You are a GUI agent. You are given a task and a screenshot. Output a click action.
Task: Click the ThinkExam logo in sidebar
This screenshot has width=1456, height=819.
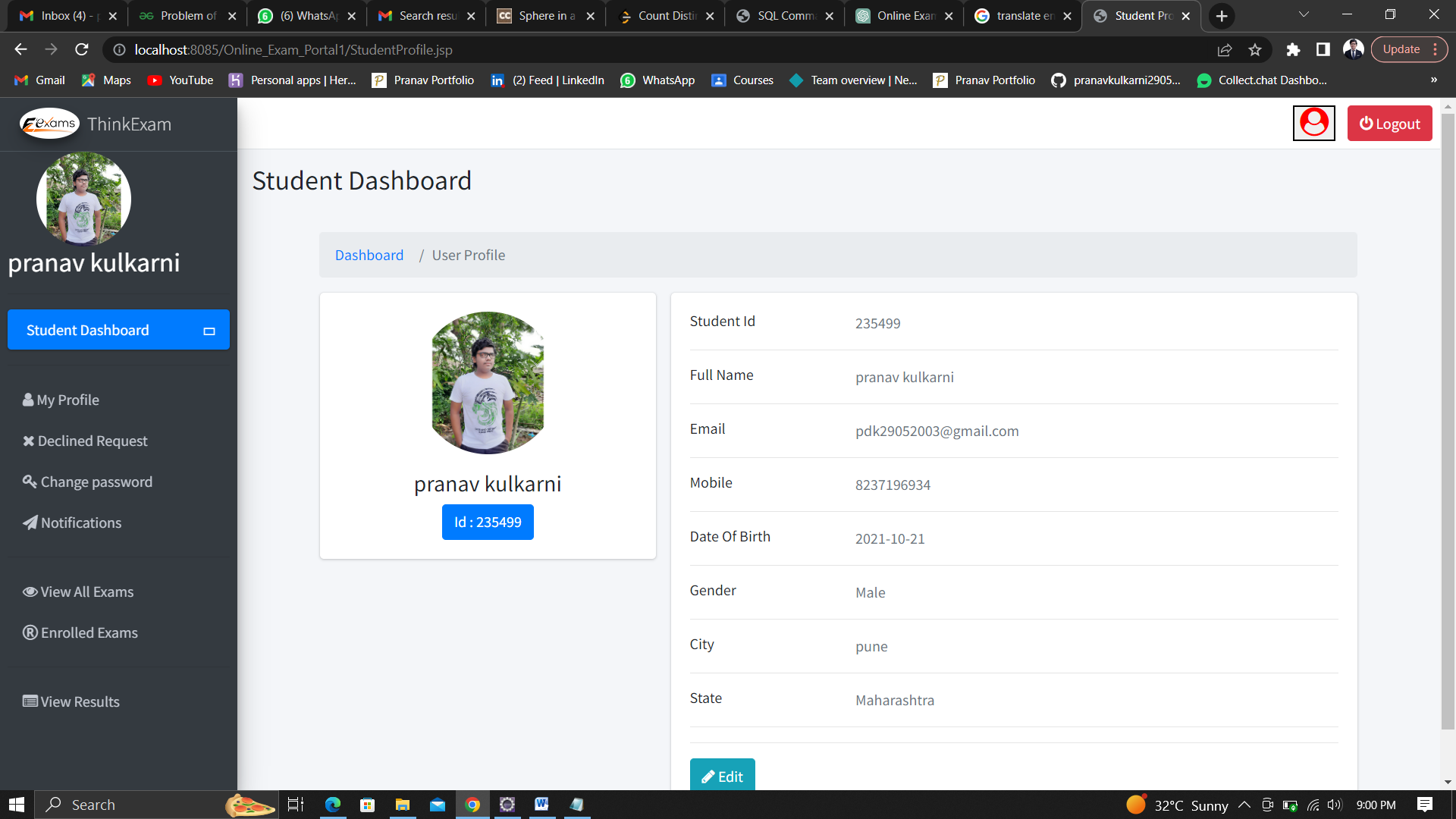tap(50, 124)
